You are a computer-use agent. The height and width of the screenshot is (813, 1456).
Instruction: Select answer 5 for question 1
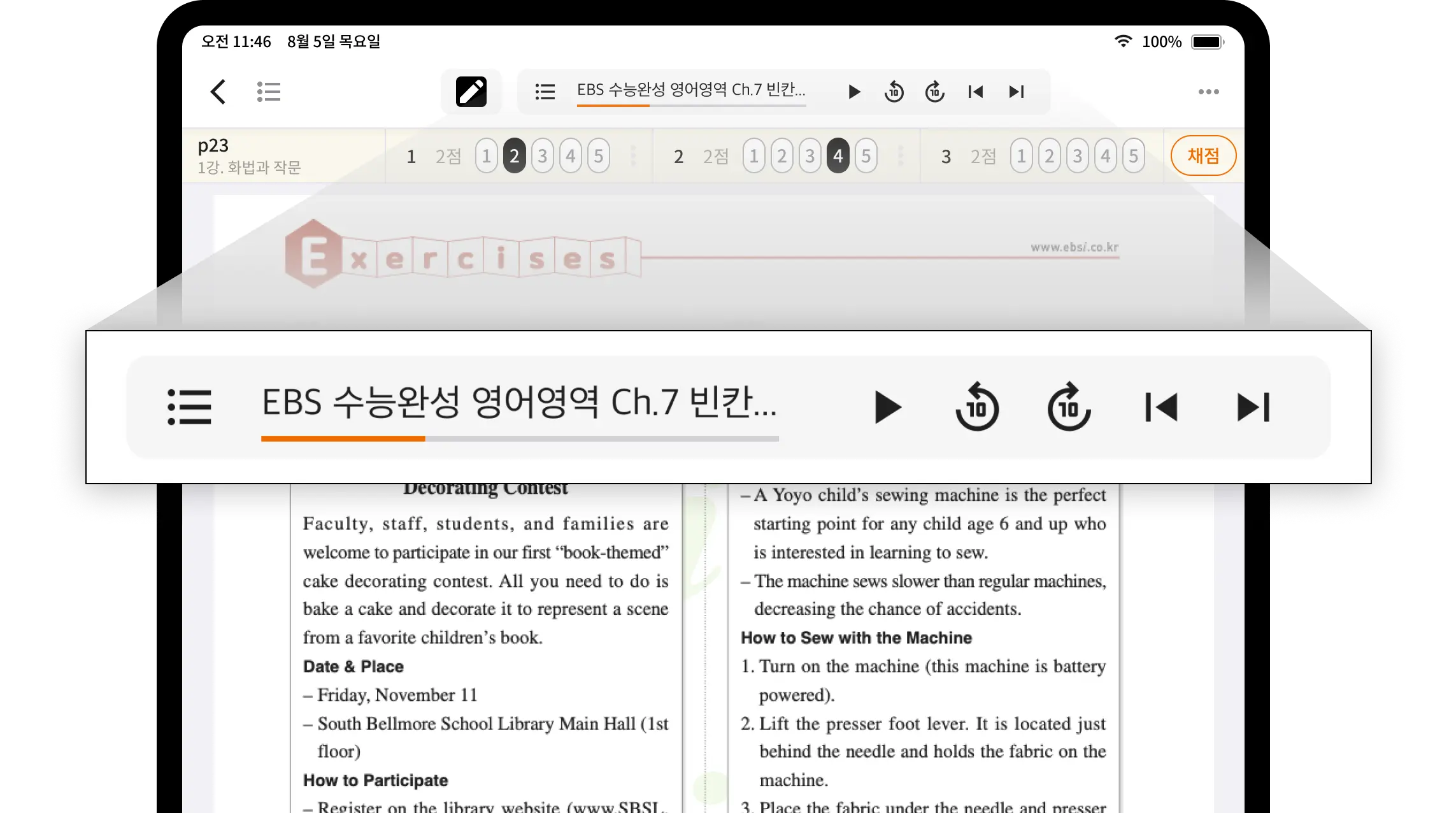click(598, 156)
